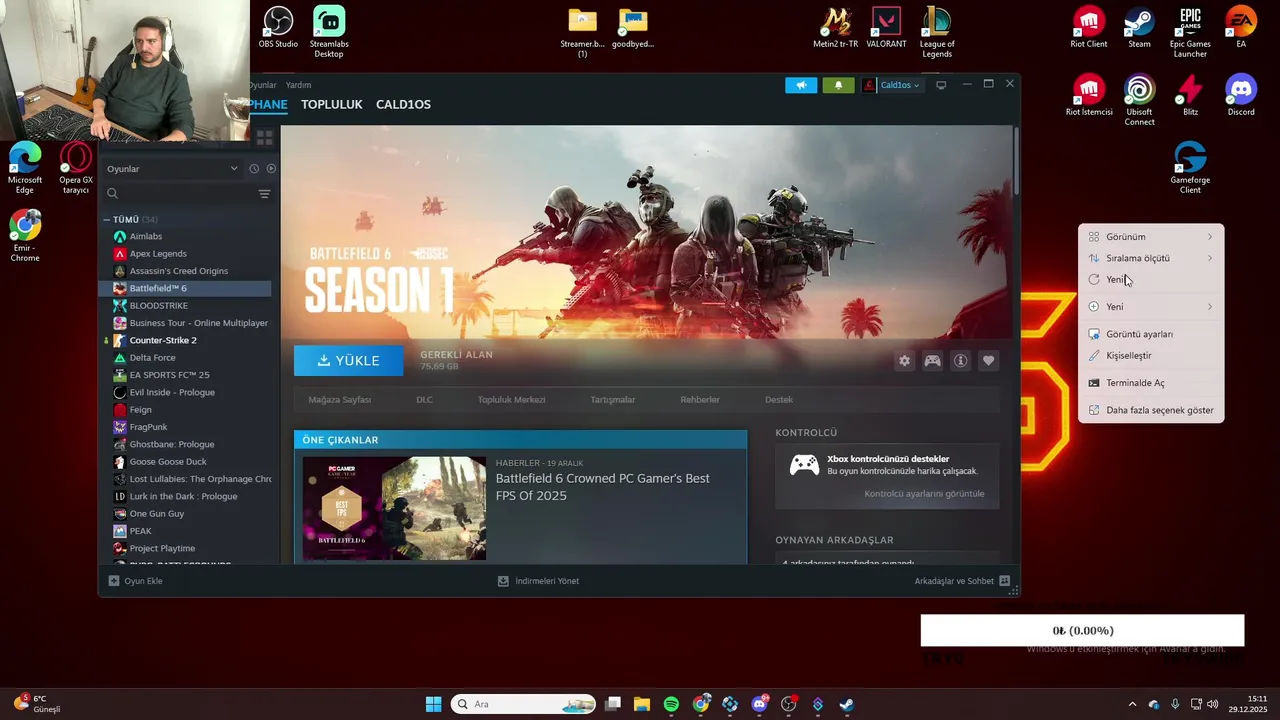This screenshot has width=1280, height=720.
Task: Open File Explorer on taskbar
Action: pos(641,704)
